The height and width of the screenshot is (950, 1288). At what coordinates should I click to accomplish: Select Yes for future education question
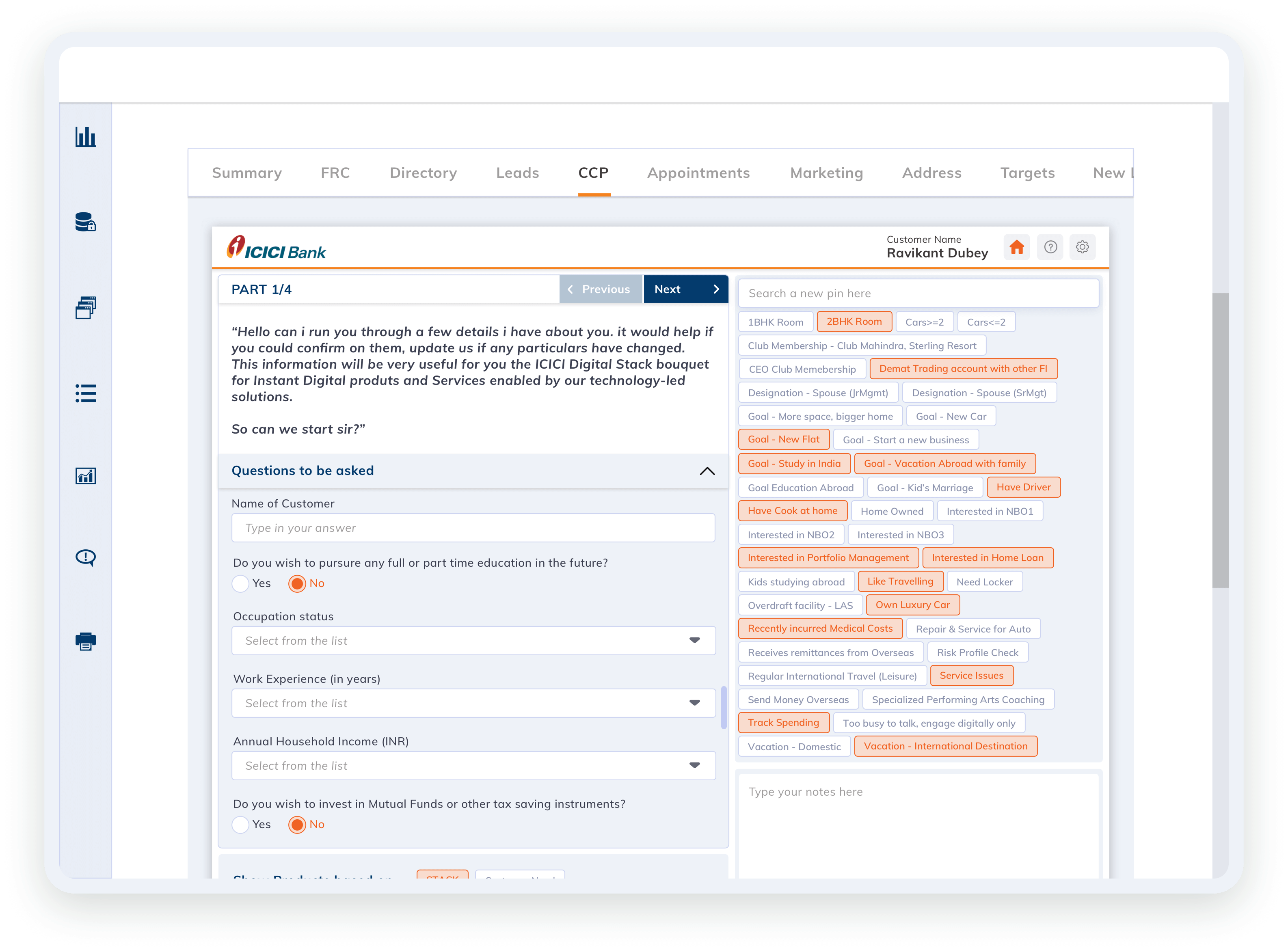point(240,584)
